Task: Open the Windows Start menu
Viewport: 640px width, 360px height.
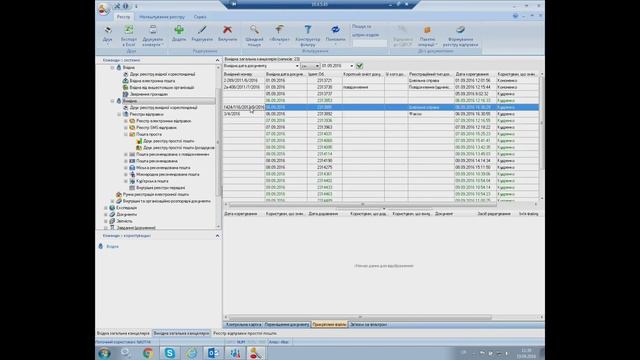Action: pos(104,353)
